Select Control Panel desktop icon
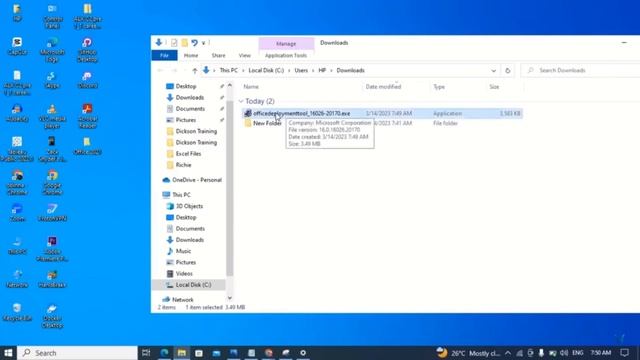The width and height of the screenshot is (640, 360). [x=52, y=16]
